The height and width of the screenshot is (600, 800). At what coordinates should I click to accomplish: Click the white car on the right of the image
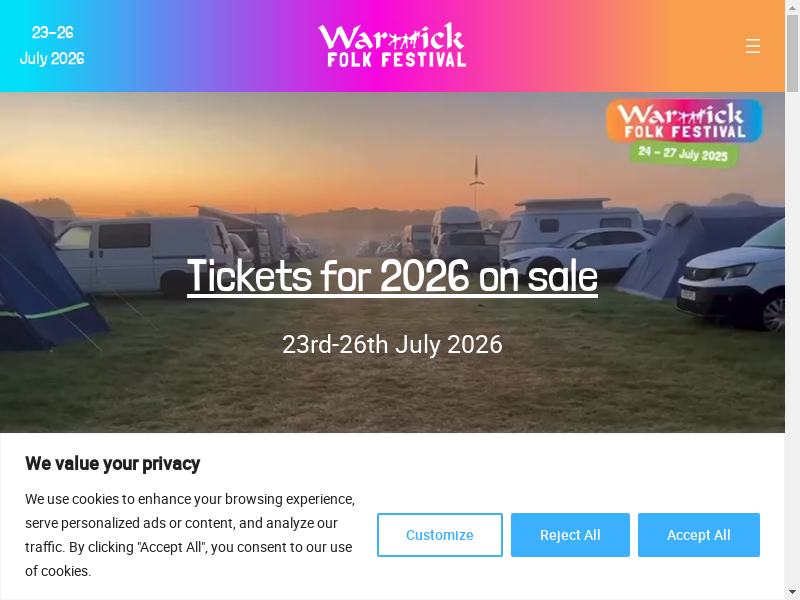click(731, 278)
